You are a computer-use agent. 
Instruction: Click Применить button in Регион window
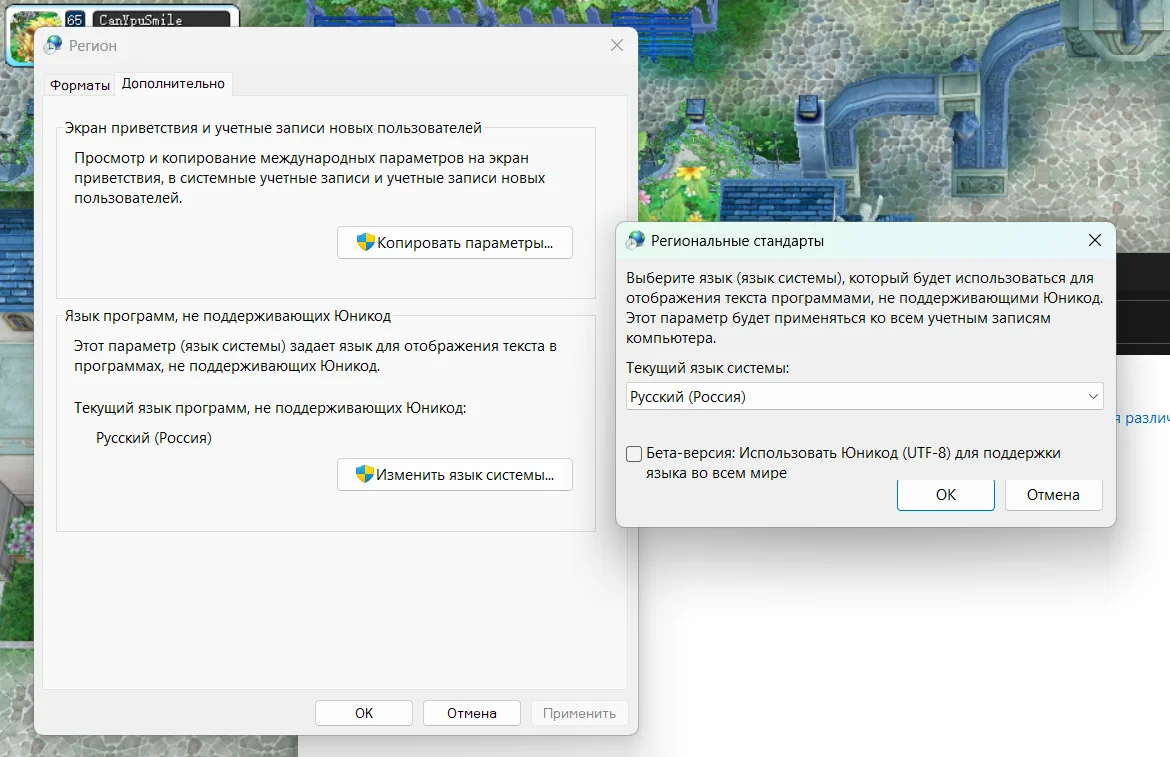coord(580,713)
